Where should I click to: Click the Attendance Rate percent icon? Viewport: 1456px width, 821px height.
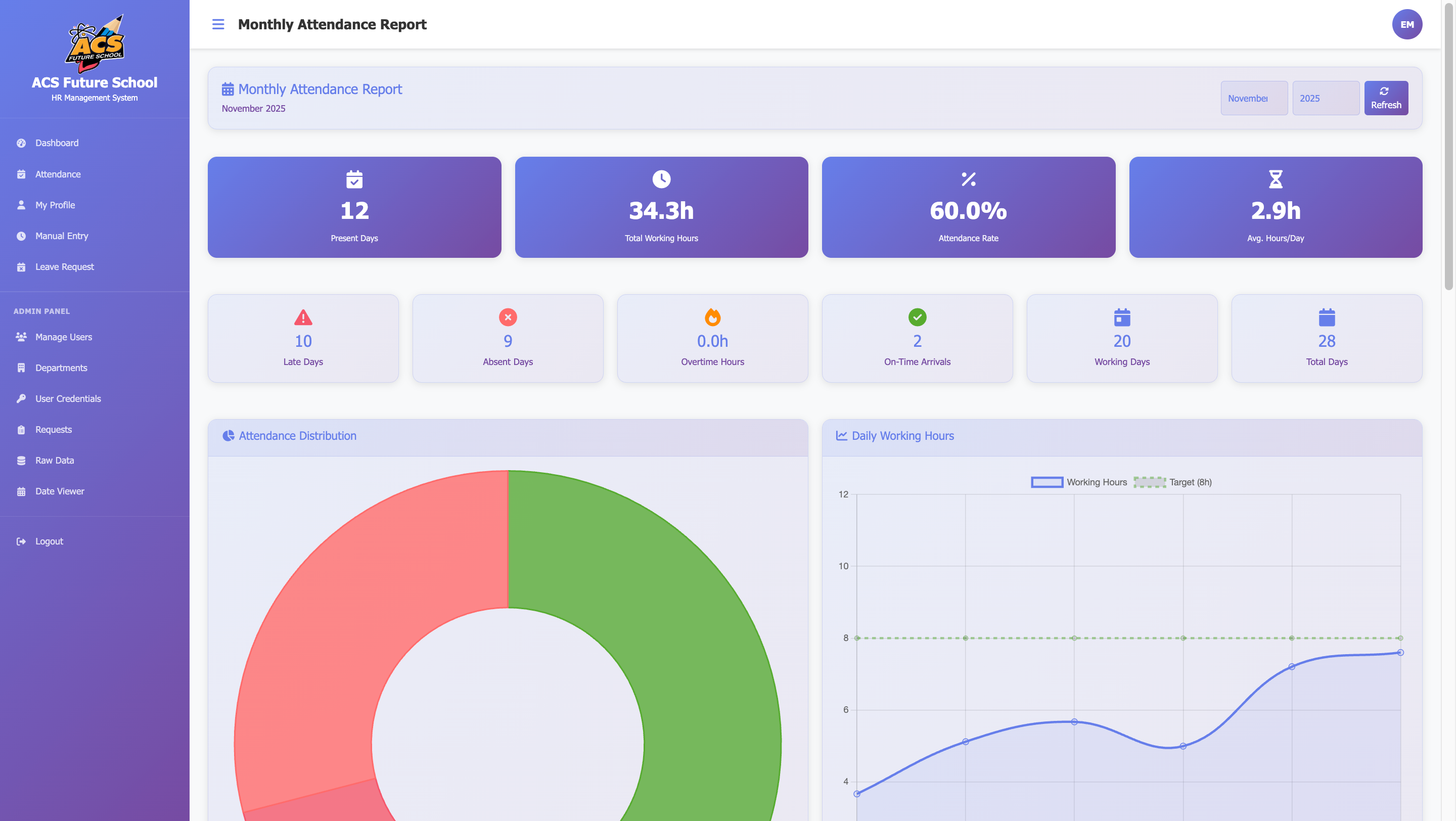coord(968,179)
